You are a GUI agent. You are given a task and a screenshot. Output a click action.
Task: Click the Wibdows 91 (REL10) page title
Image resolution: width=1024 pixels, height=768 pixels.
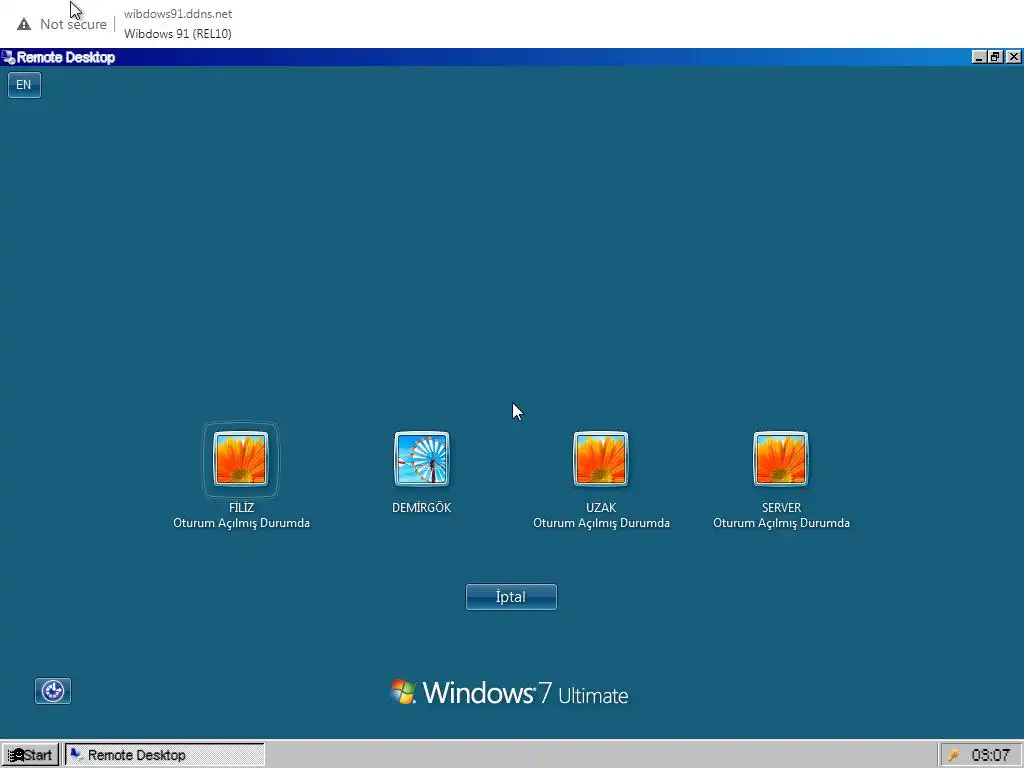(178, 34)
